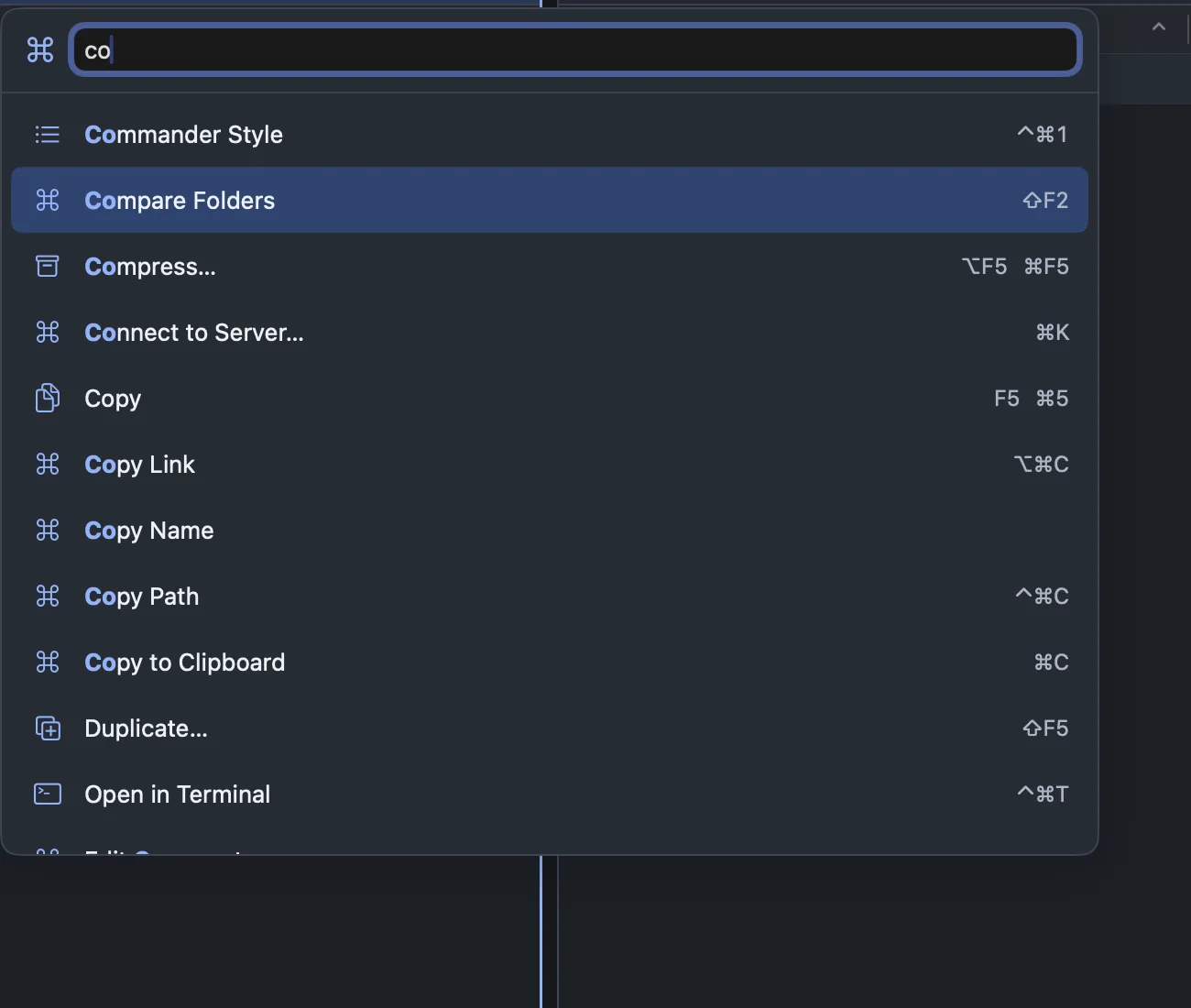The height and width of the screenshot is (1008, 1191).
Task: Focus the command palette search field
Action: 575,49
